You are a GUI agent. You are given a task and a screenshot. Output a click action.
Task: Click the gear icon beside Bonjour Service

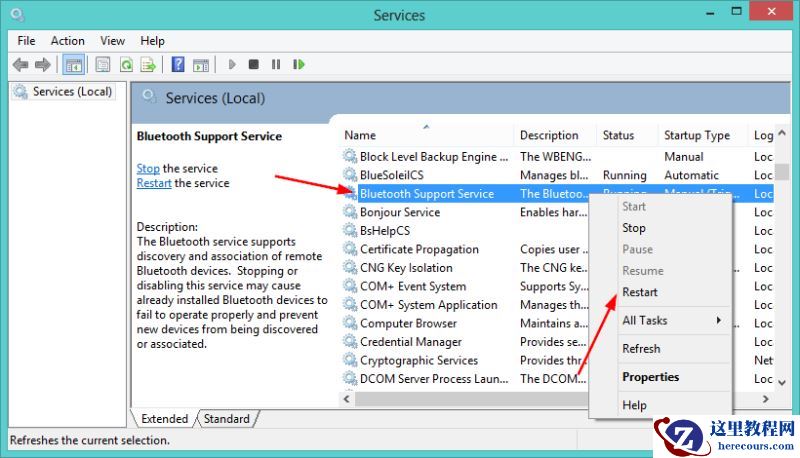350,212
